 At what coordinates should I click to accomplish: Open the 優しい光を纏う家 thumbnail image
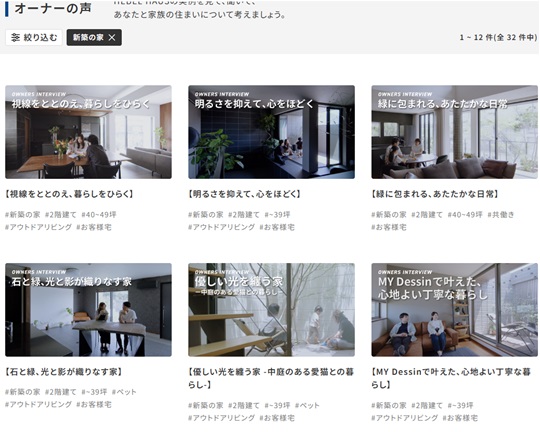271,310
